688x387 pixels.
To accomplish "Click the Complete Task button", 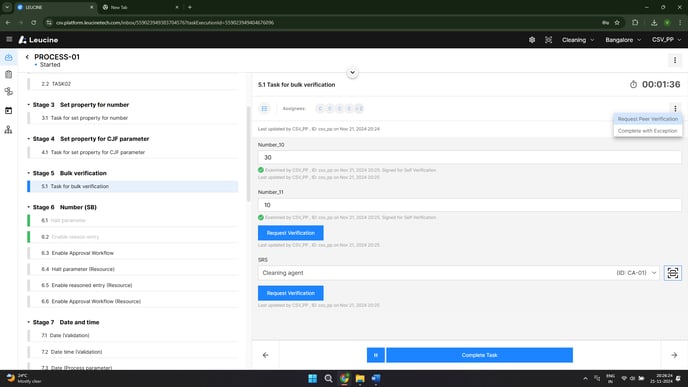I will pos(479,355).
